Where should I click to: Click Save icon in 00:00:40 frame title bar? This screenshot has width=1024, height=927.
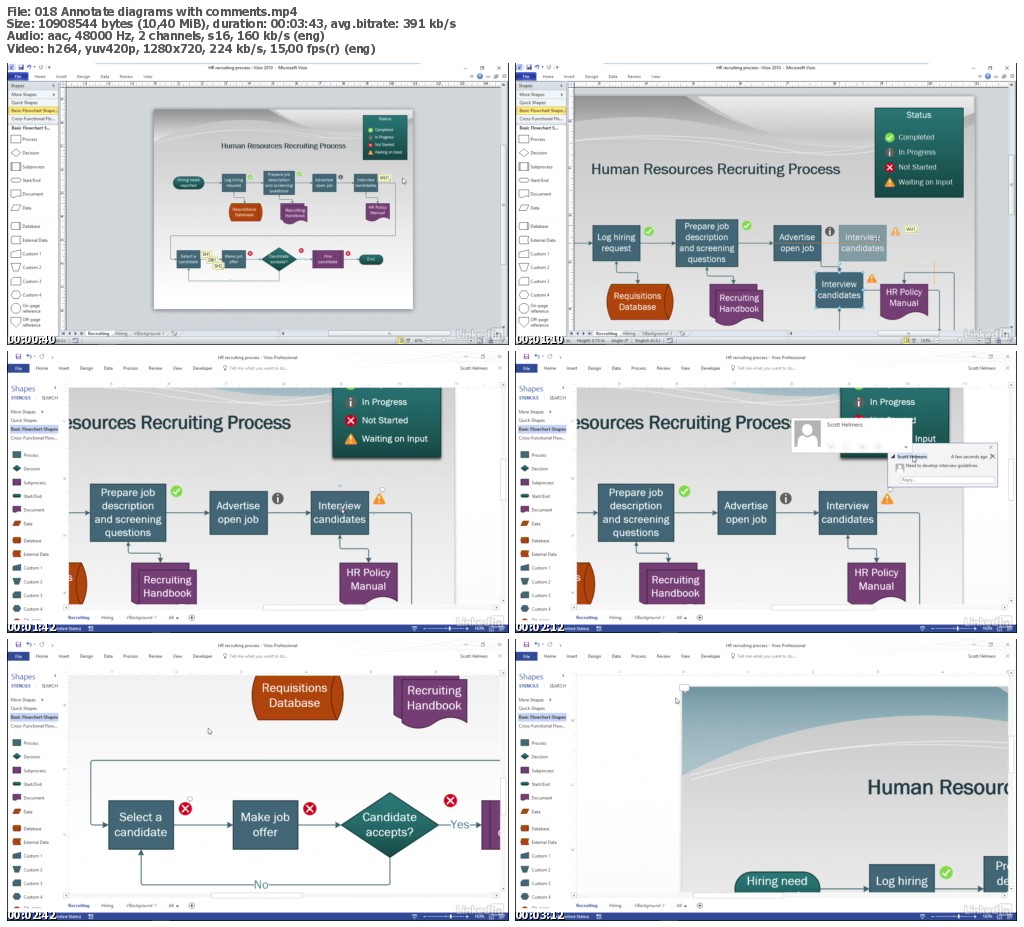[21, 67]
